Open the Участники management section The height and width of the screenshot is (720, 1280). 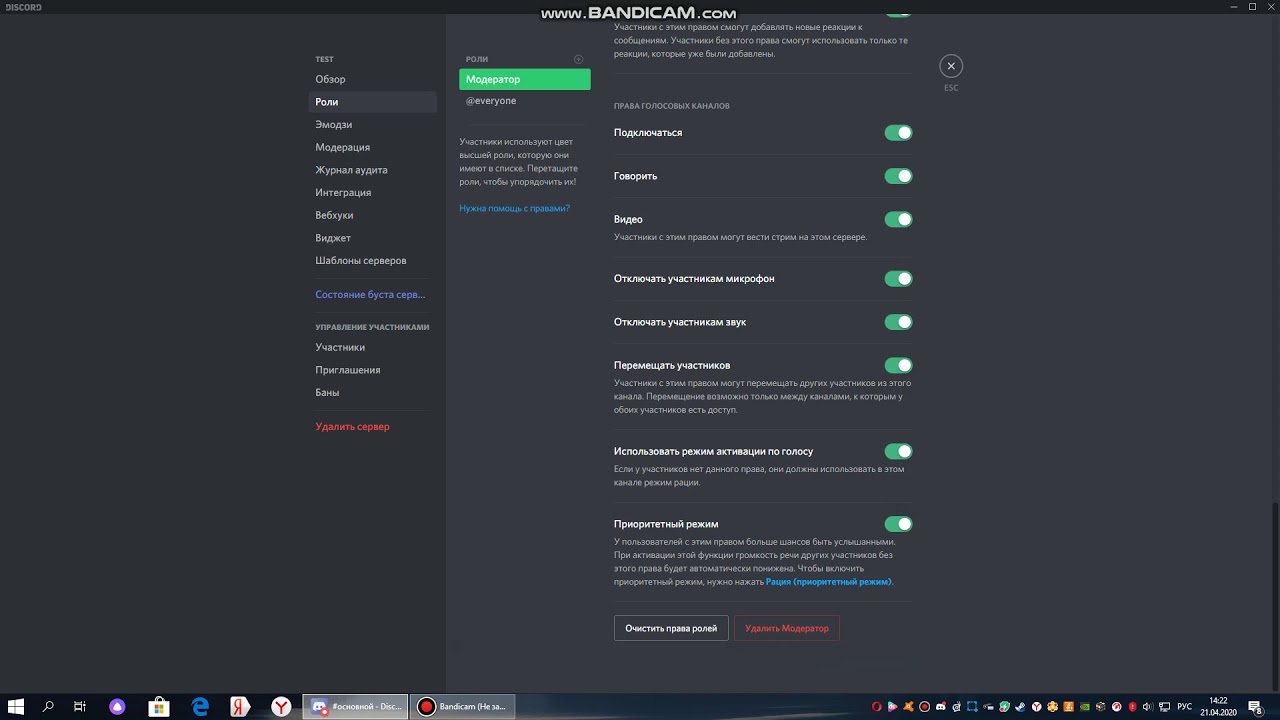click(x=372, y=347)
